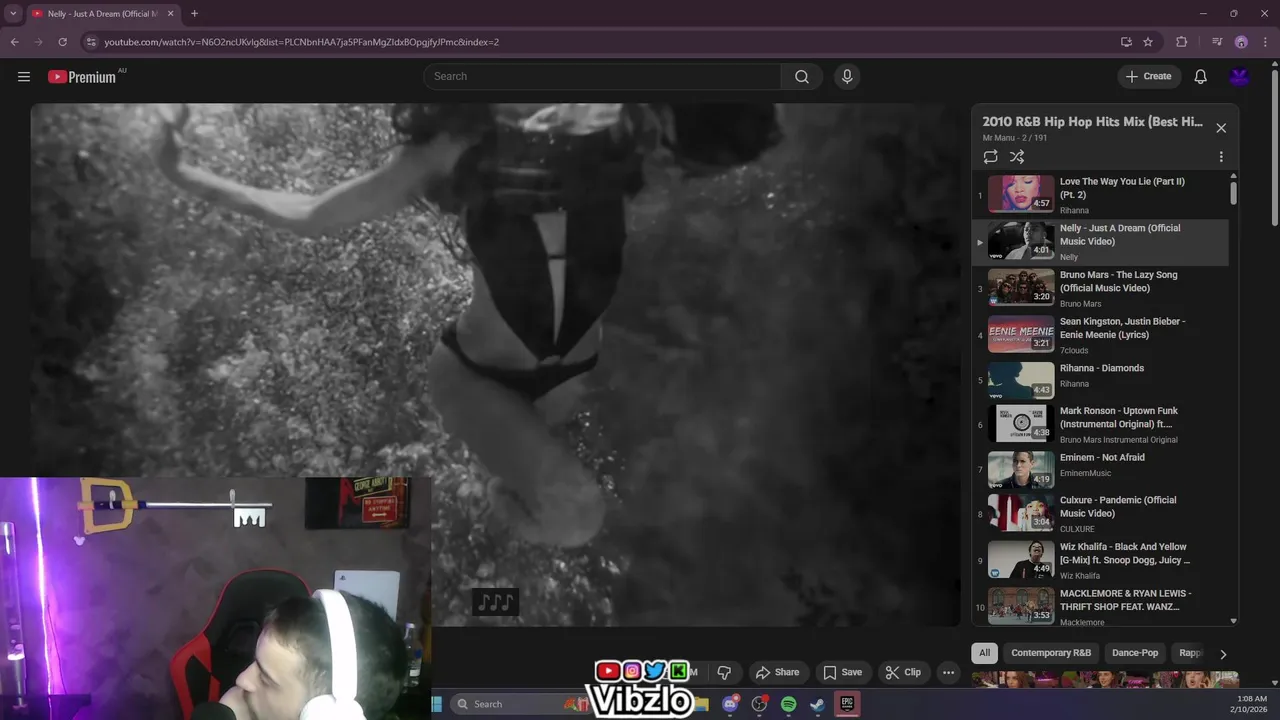
Task: Start voice search with microphone
Action: click(847, 76)
